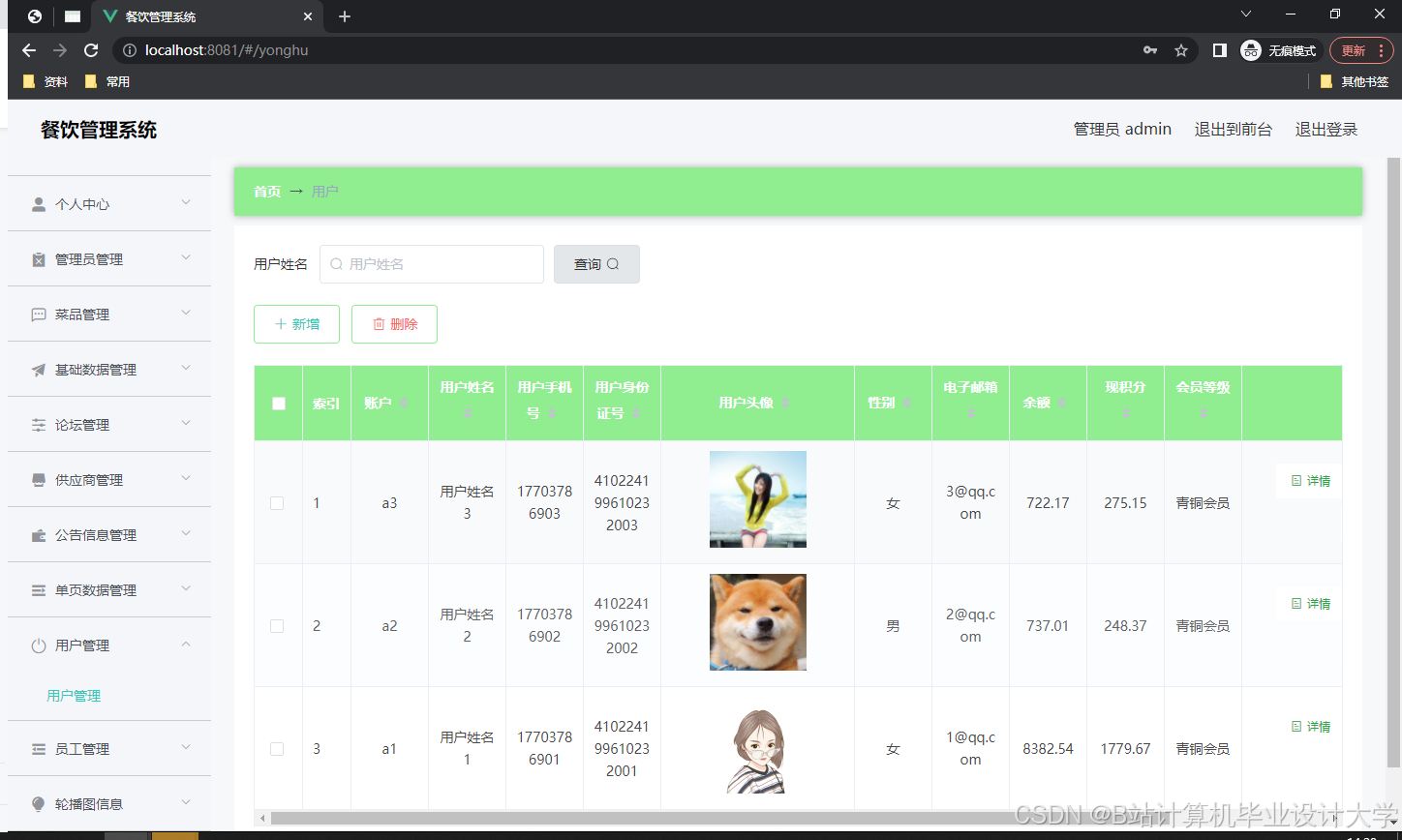Focus the 用户姓名 search input field

coord(432,264)
